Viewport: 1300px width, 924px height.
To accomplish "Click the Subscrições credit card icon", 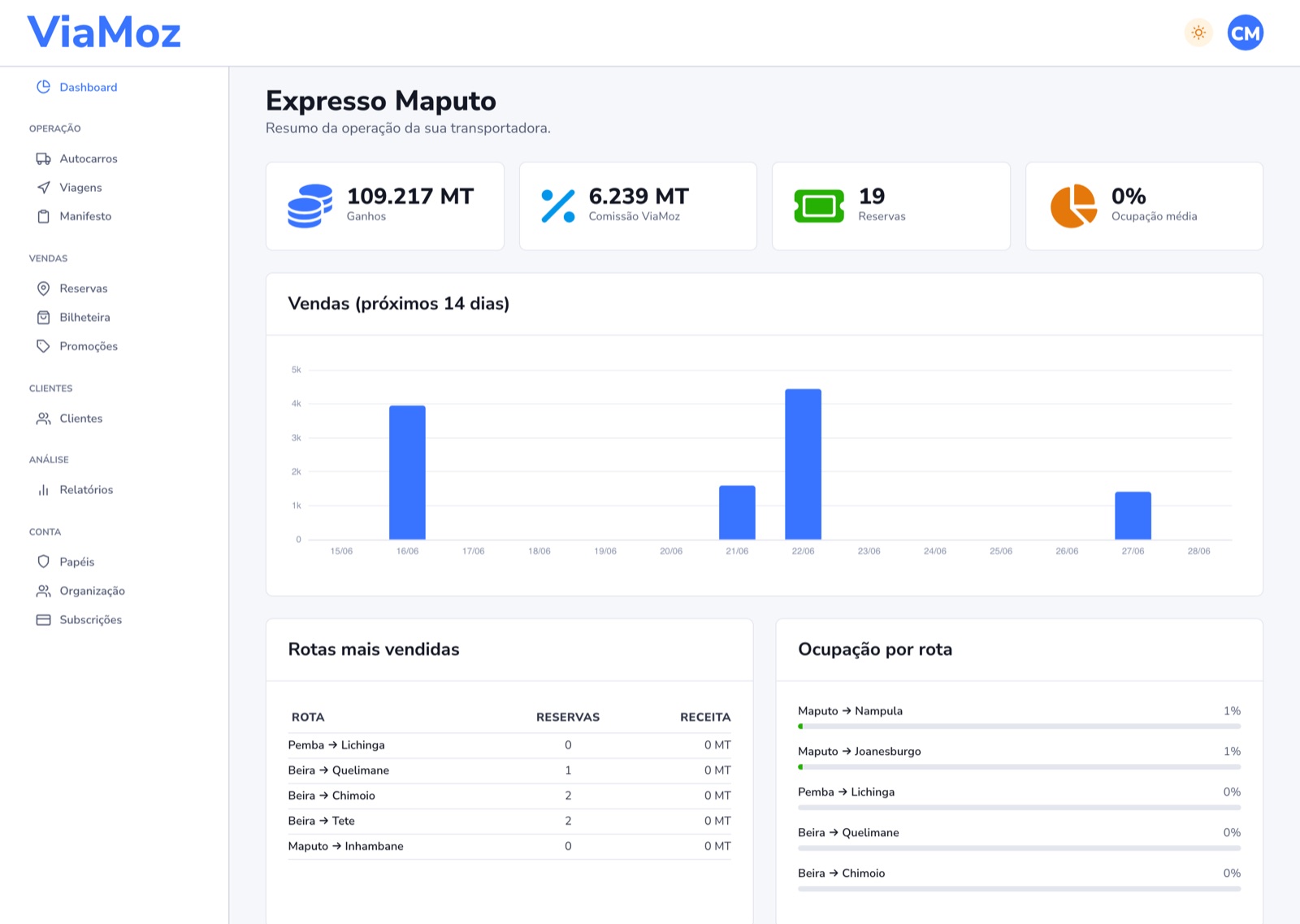I will click(44, 619).
